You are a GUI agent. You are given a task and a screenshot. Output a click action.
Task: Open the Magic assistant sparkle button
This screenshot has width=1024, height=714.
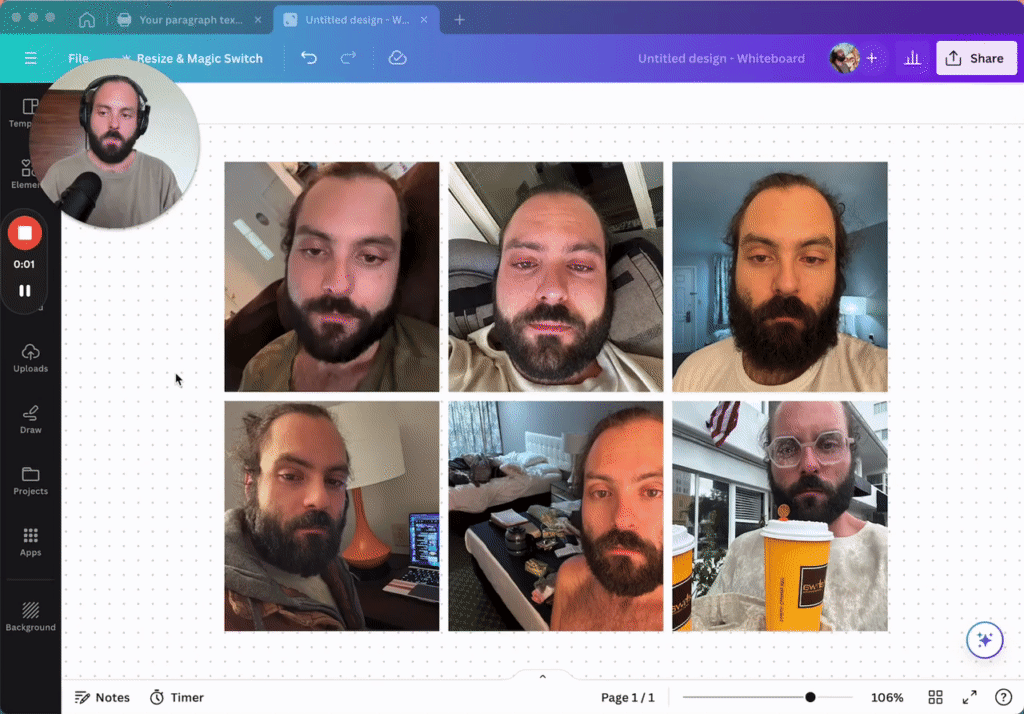(984, 640)
